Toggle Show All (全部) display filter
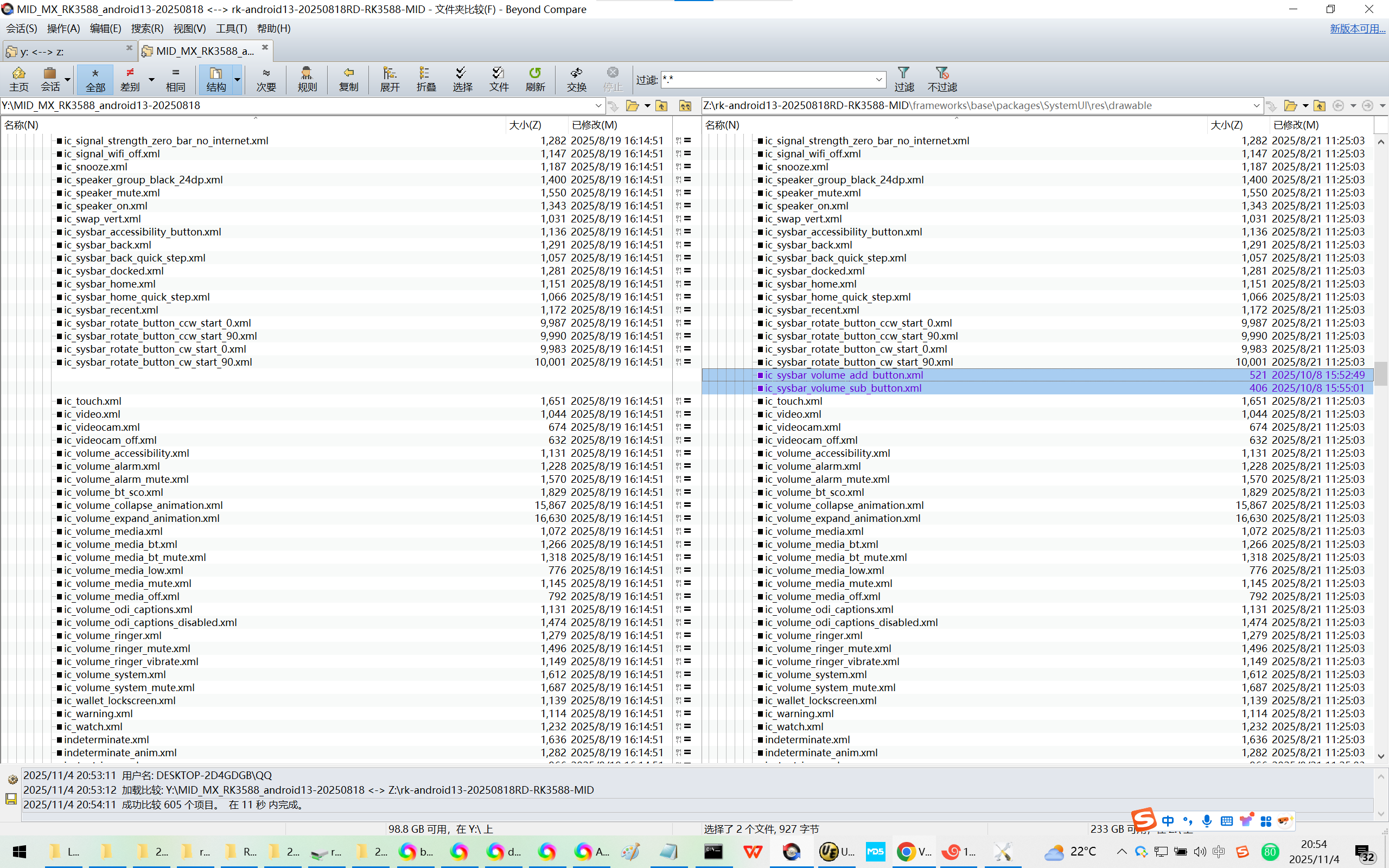 (x=95, y=79)
